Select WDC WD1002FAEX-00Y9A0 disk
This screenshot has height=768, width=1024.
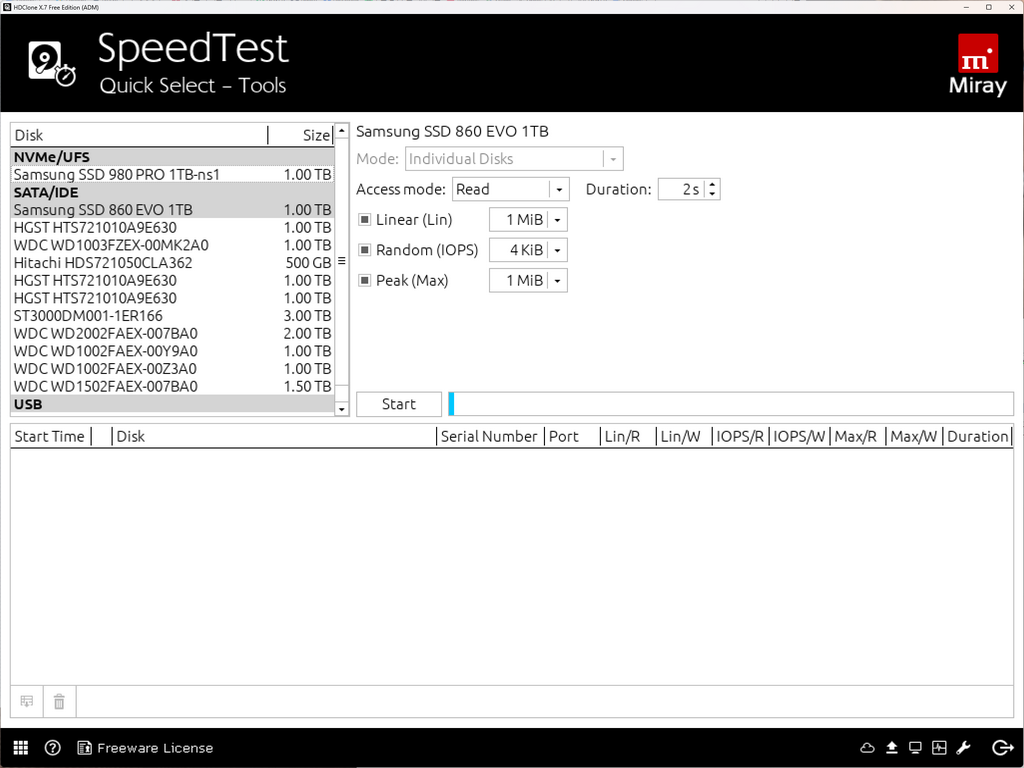172,351
